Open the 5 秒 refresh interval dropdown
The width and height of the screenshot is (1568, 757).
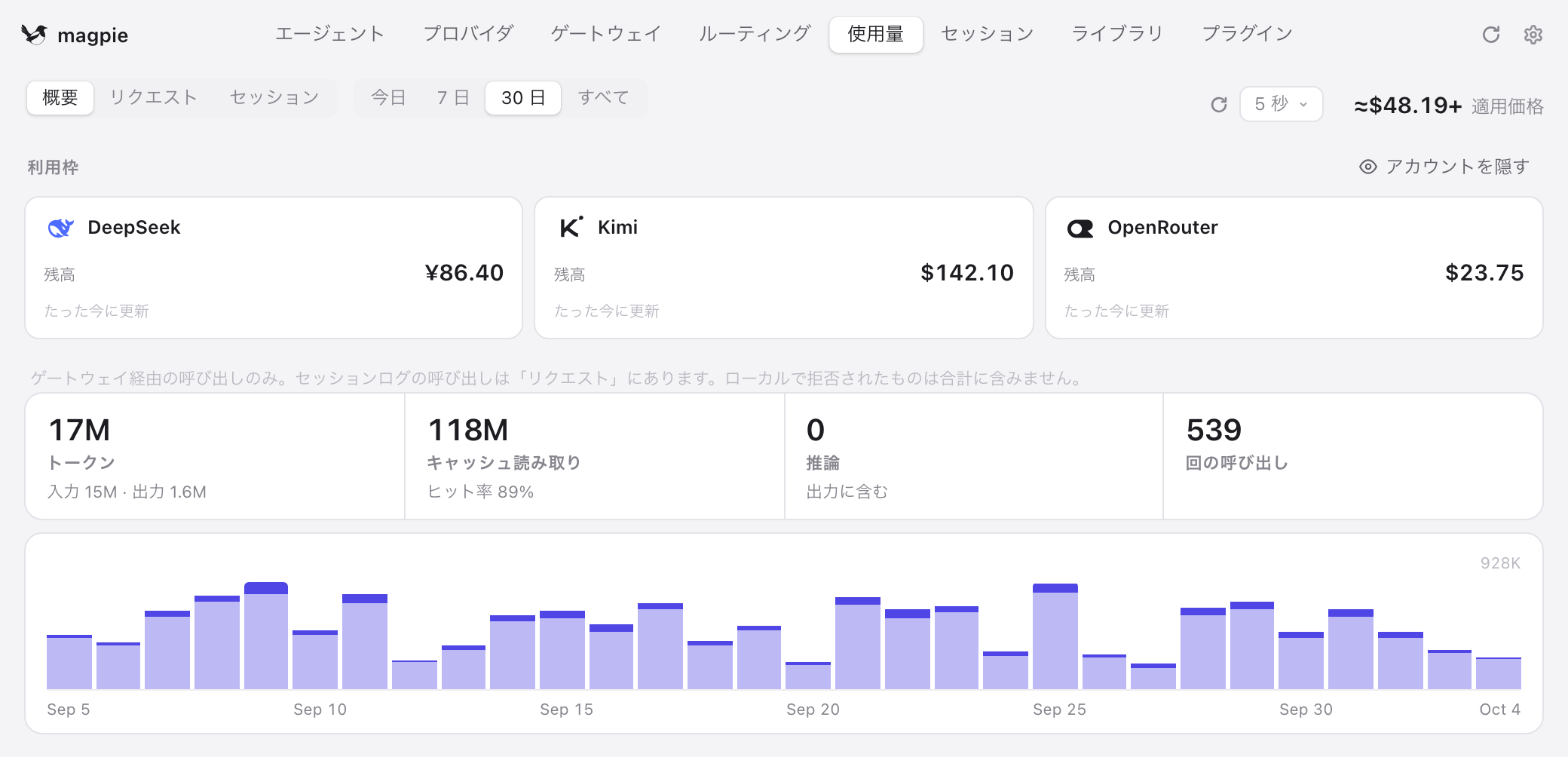pyautogui.click(x=1281, y=104)
